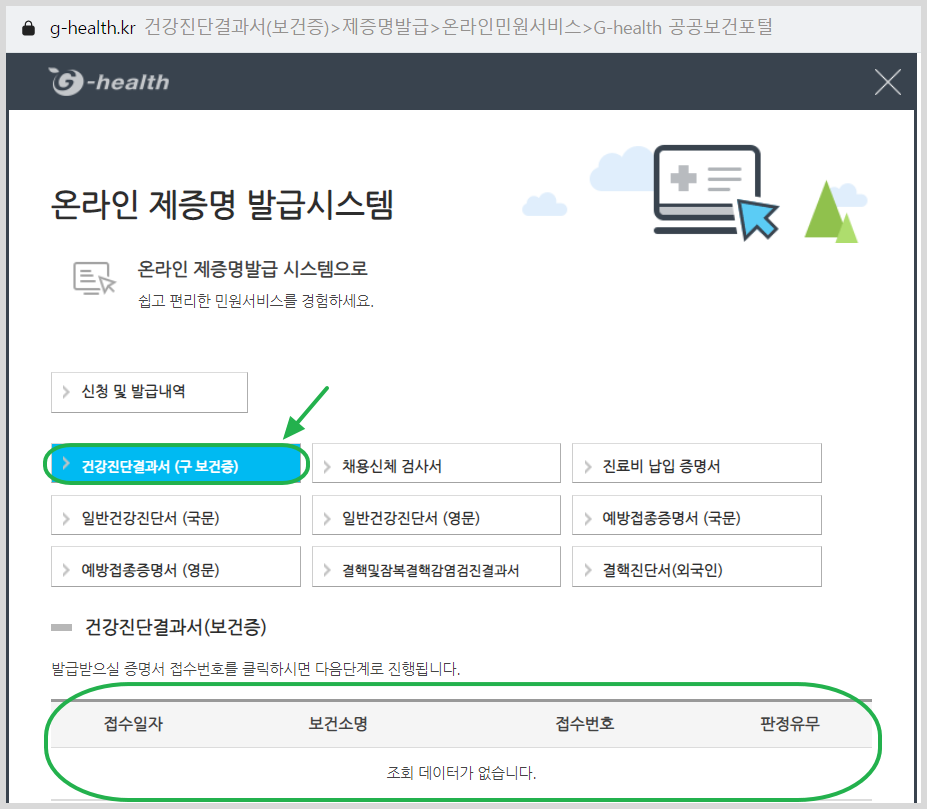Click the padlock icon in address bar
Viewport: 927px width, 809px height.
click(28, 28)
